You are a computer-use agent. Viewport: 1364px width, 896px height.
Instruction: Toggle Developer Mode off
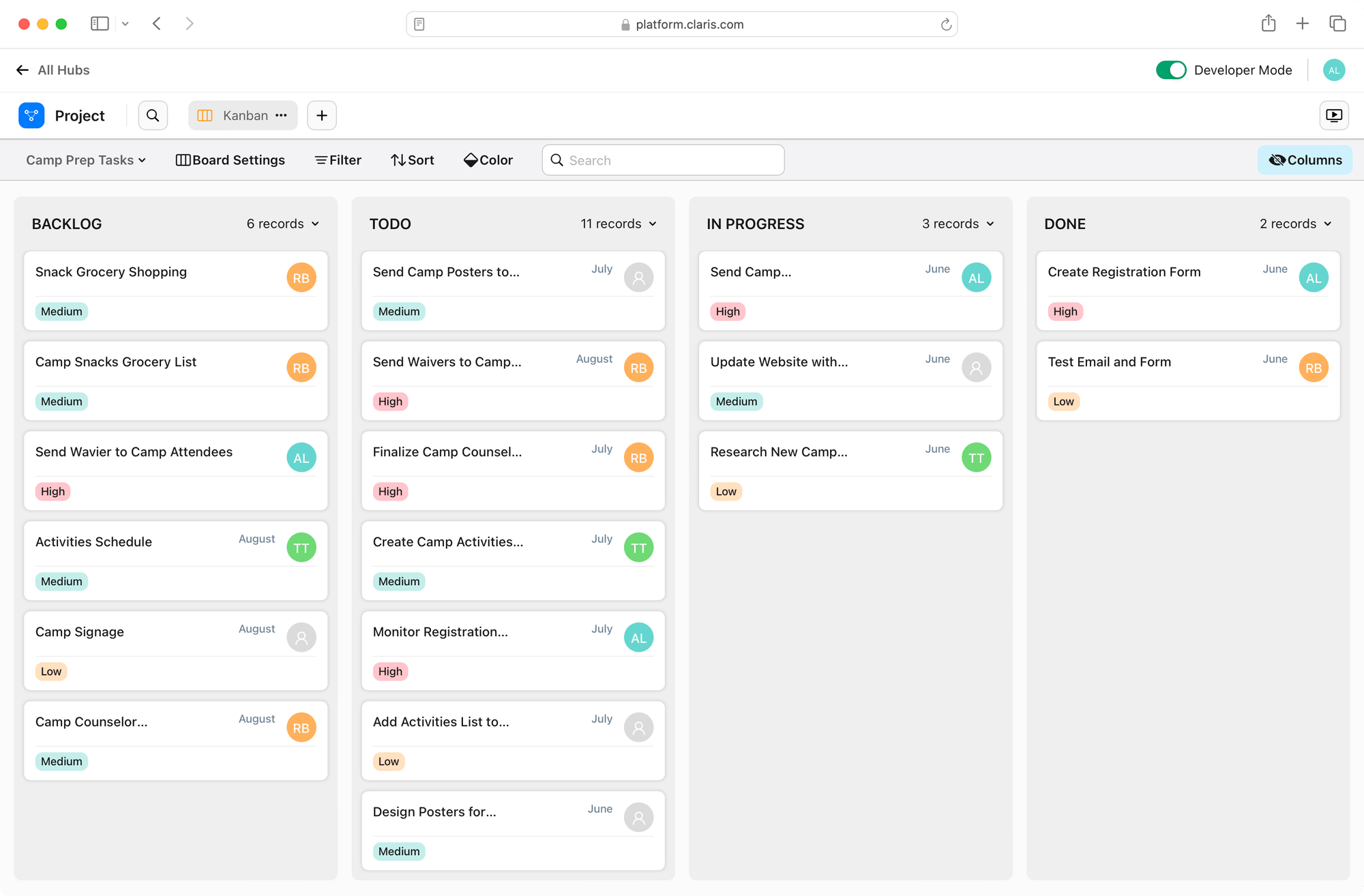tap(1171, 70)
